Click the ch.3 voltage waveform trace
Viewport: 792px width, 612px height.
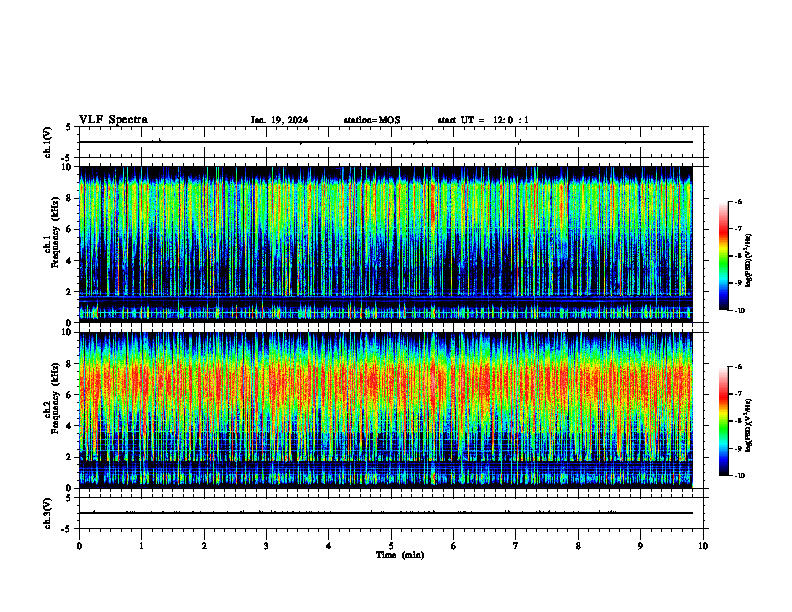pyautogui.click(x=385, y=513)
